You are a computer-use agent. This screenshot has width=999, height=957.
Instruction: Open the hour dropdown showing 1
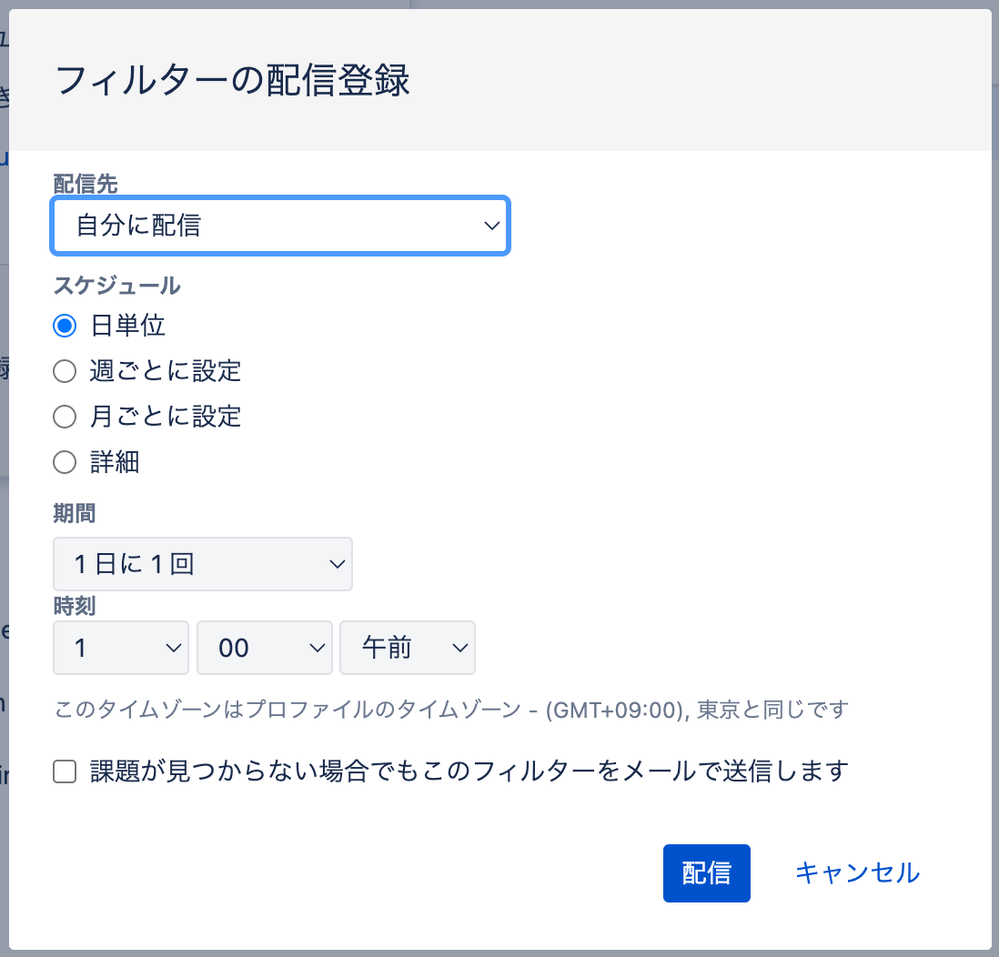click(x=120, y=648)
